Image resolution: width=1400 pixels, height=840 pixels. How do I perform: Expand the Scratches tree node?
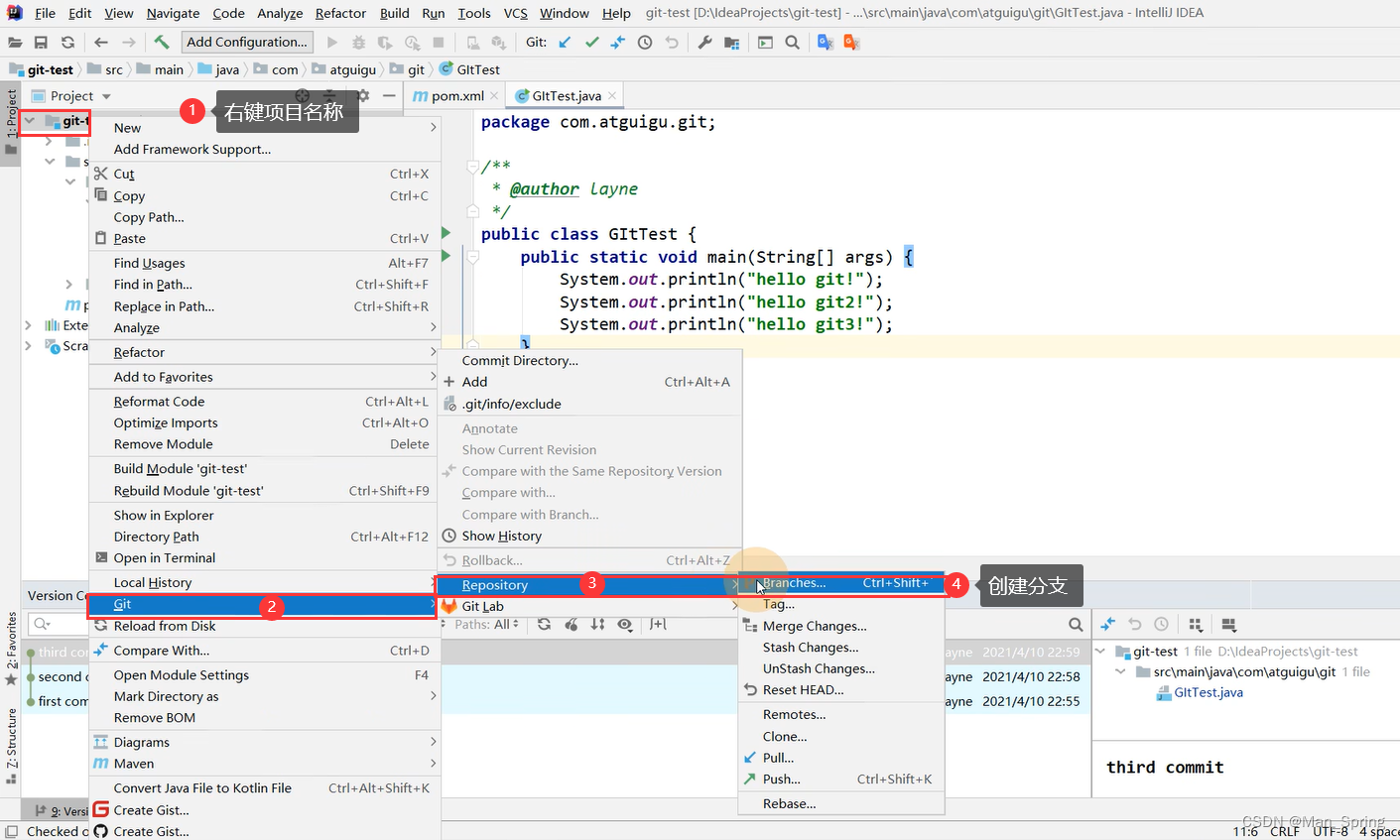coord(28,345)
